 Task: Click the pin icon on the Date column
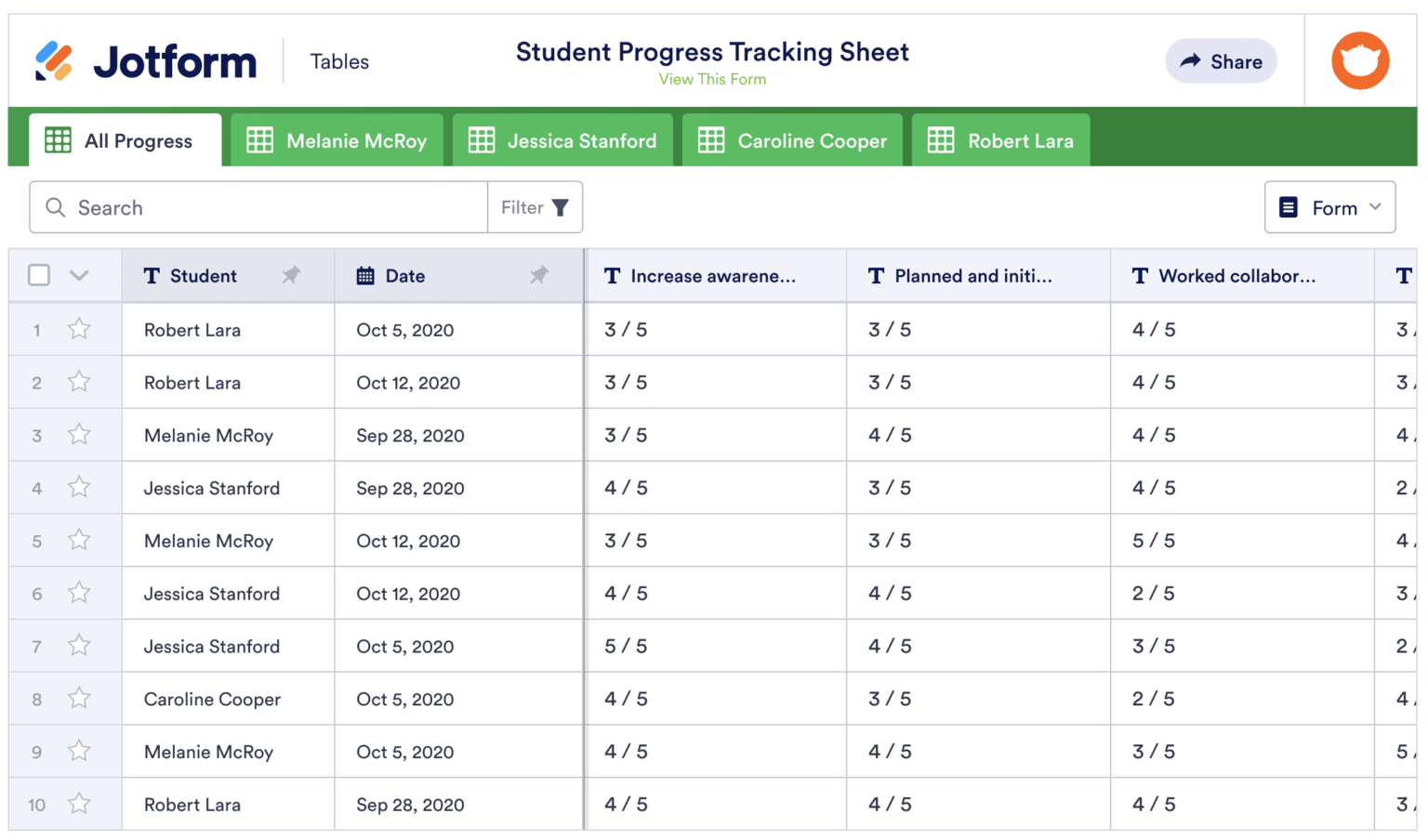(540, 275)
